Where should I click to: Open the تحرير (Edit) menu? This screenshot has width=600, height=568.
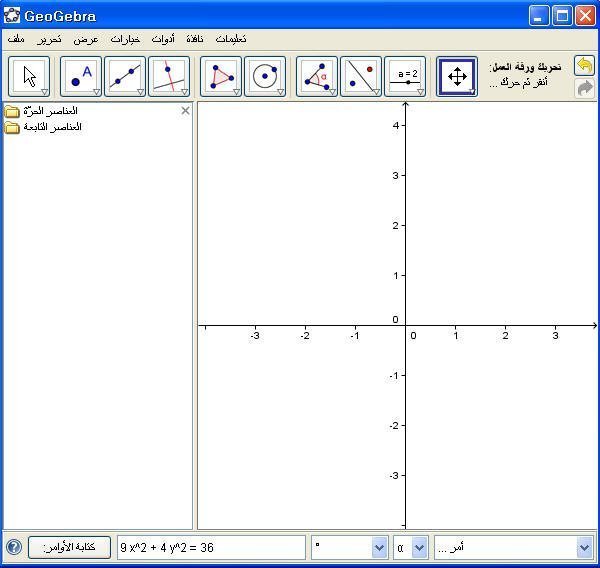tap(49, 39)
